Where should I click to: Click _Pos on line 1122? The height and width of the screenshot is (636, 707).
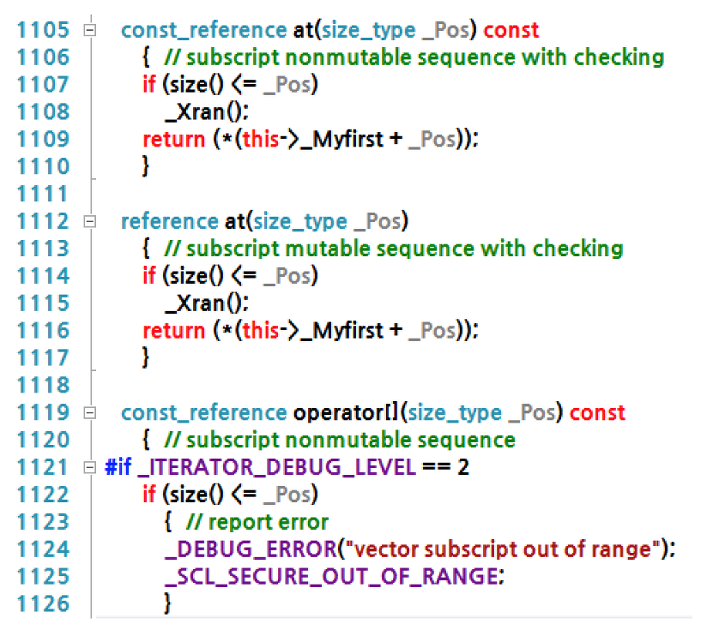pyautogui.click(x=286, y=495)
